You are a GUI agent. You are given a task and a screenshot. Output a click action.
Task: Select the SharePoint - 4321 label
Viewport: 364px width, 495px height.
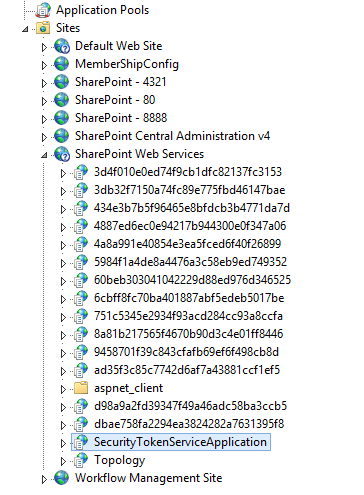click(x=121, y=82)
